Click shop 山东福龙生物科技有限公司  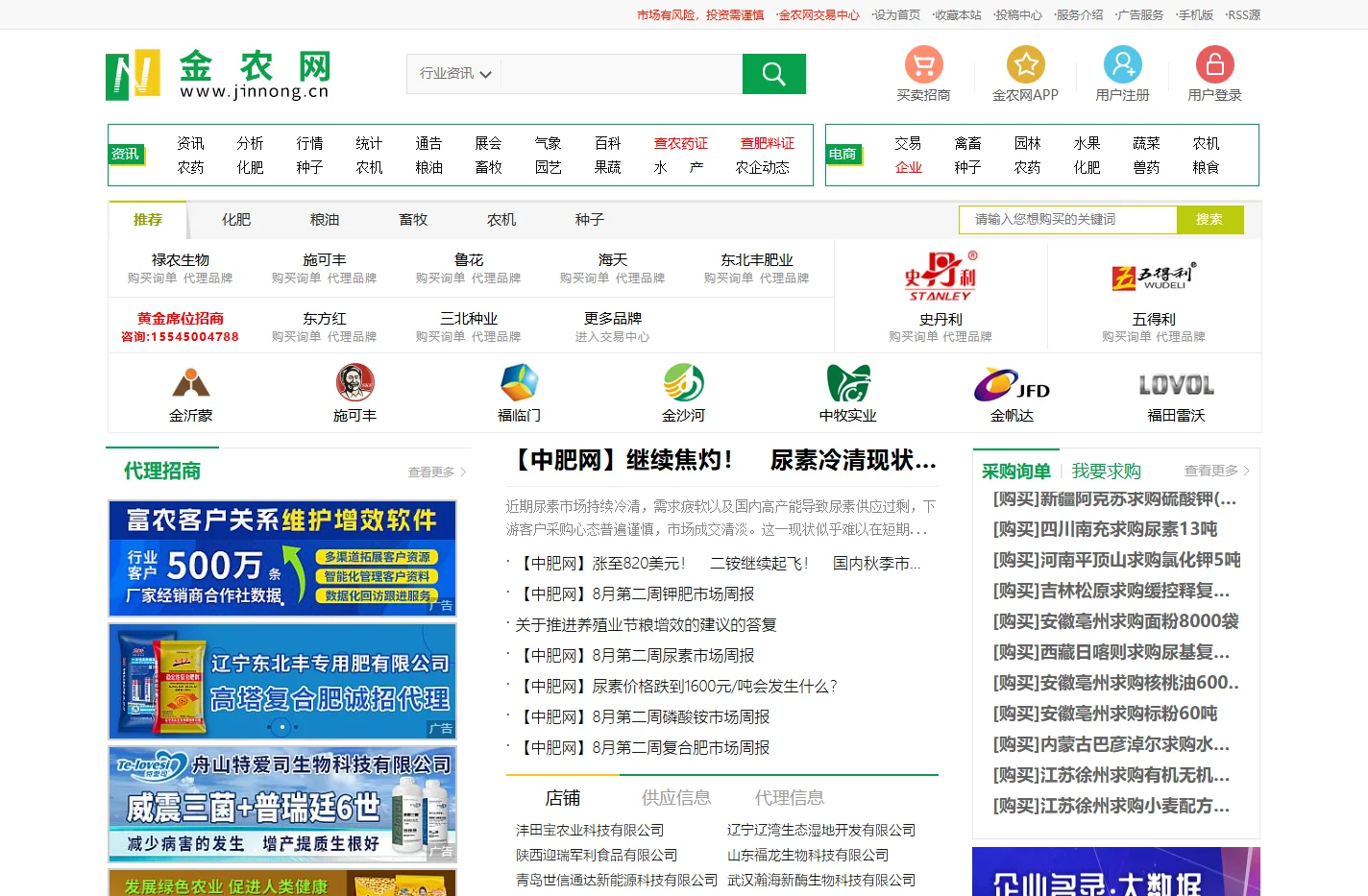808,855
